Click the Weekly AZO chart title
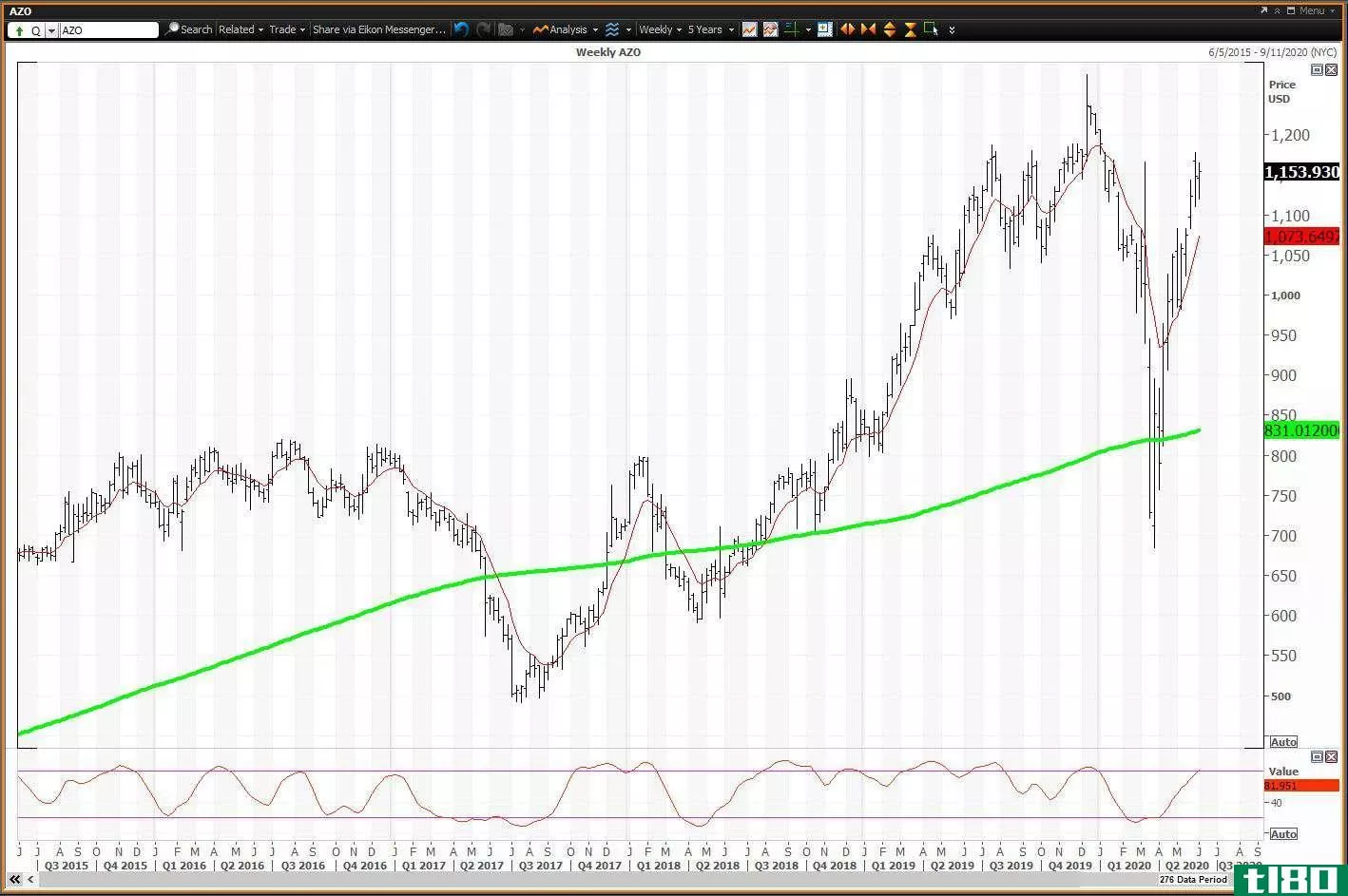This screenshot has height=896, width=1348. click(608, 52)
